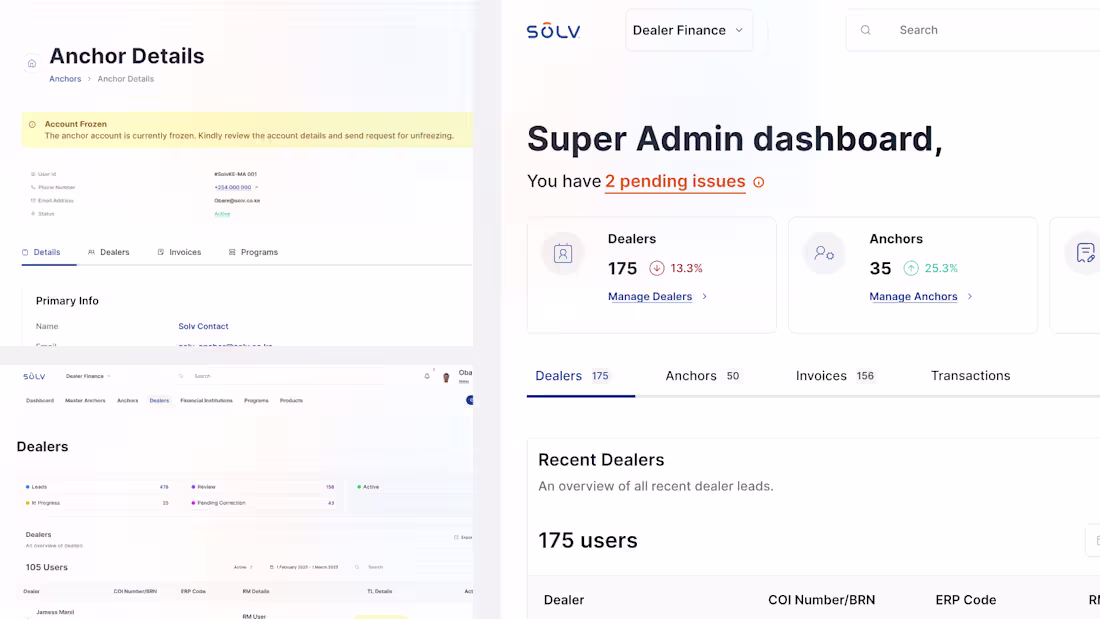Viewport: 1100px width, 619px height.
Task: Click the Dealers card badge icon
Action: click(x=563, y=253)
